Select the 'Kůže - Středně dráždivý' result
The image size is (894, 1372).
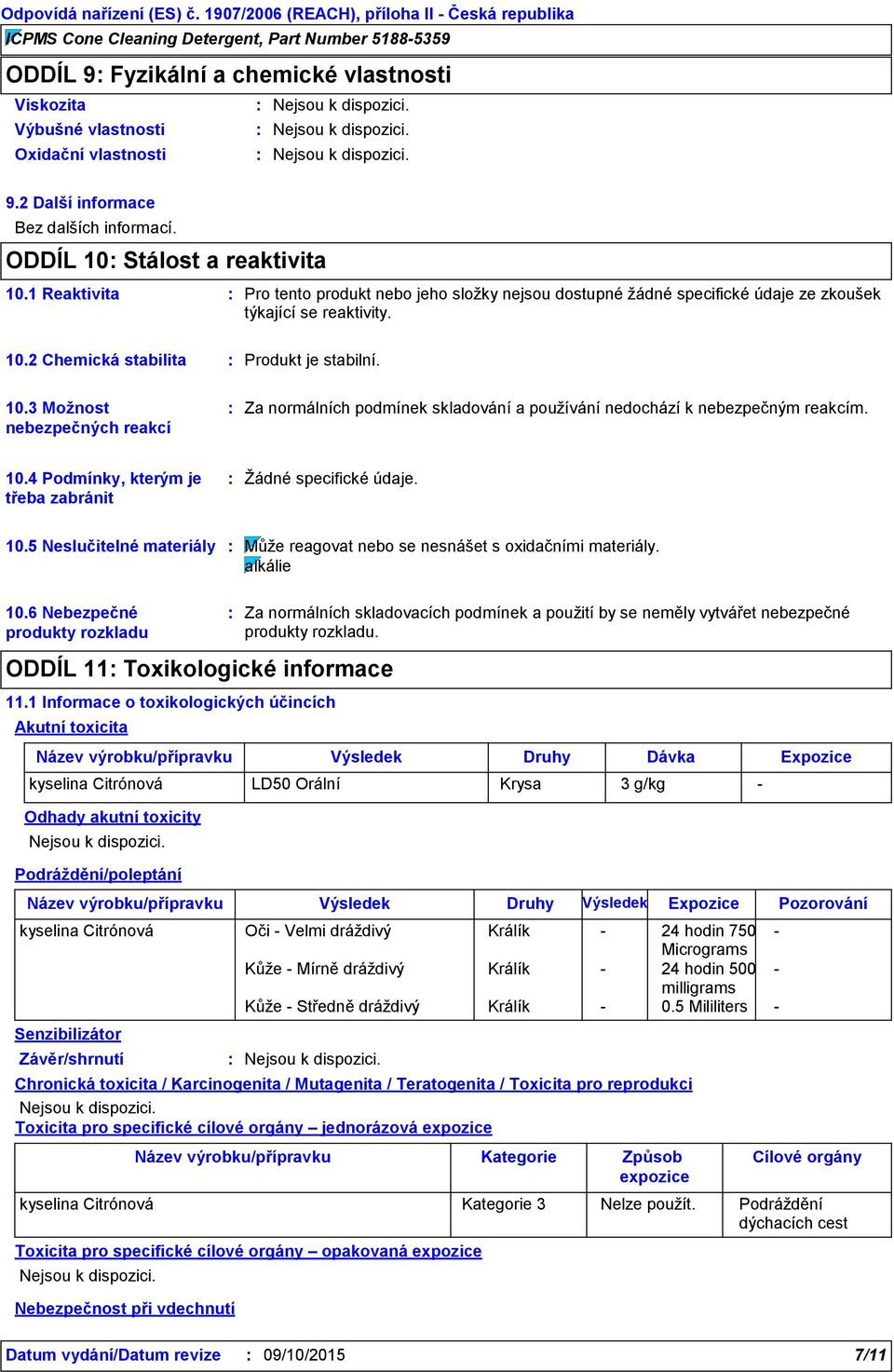coord(332,1007)
